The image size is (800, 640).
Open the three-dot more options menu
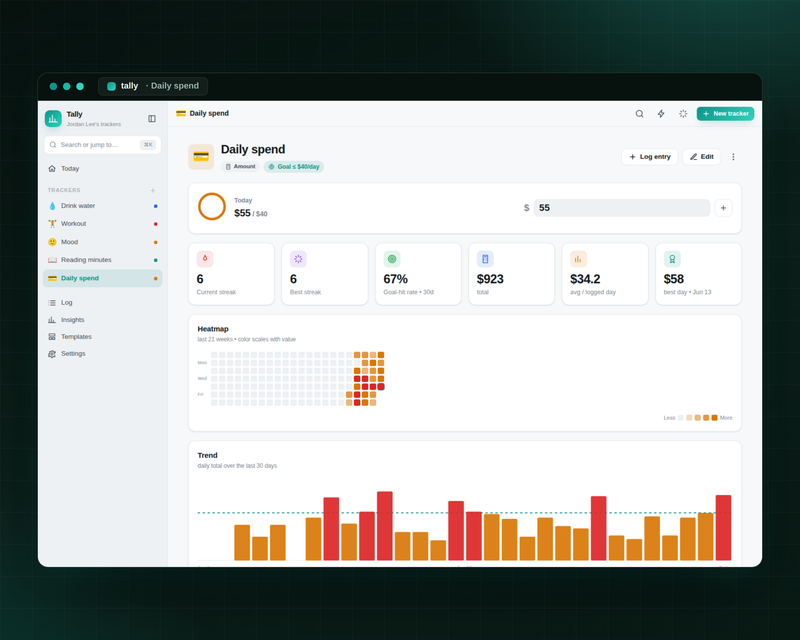pyautogui.click(x=733, y=157)
